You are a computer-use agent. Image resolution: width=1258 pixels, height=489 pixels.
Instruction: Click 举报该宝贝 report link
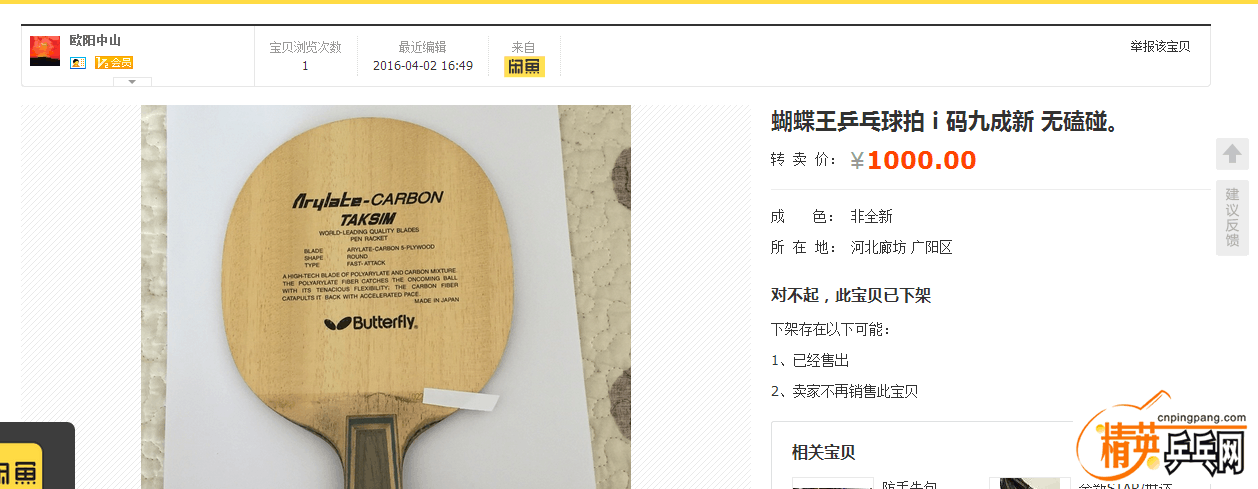(x=1160, y=46)
